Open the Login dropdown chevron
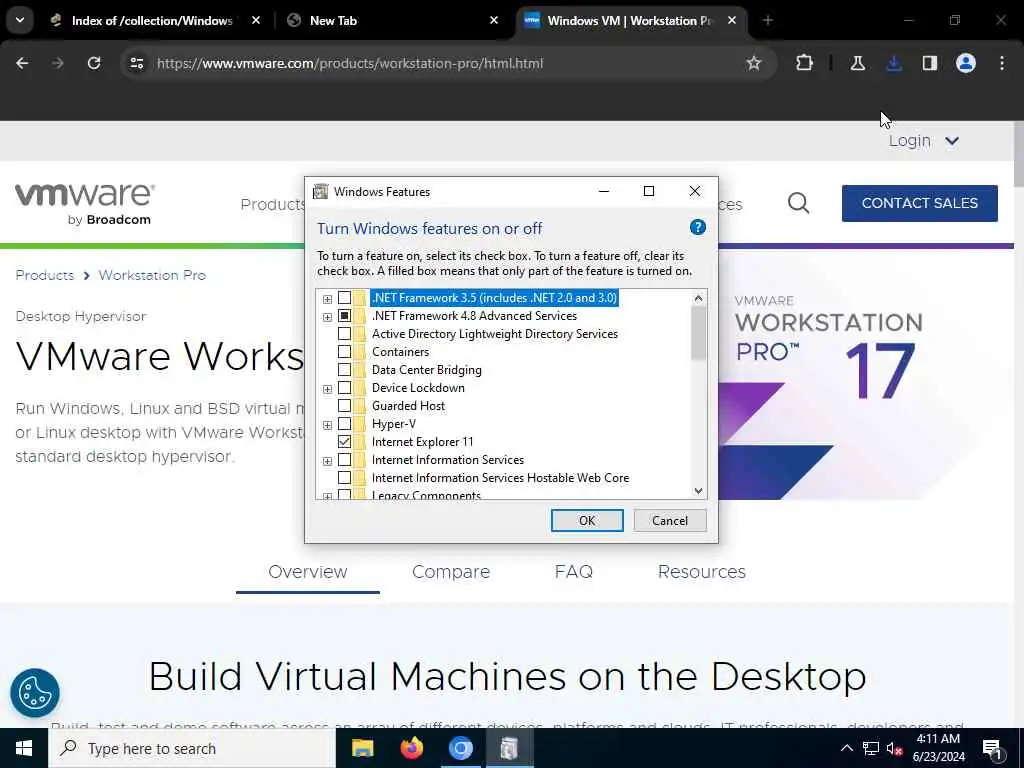This screenshot has height=768, width=1024. (x=952, y=141)
